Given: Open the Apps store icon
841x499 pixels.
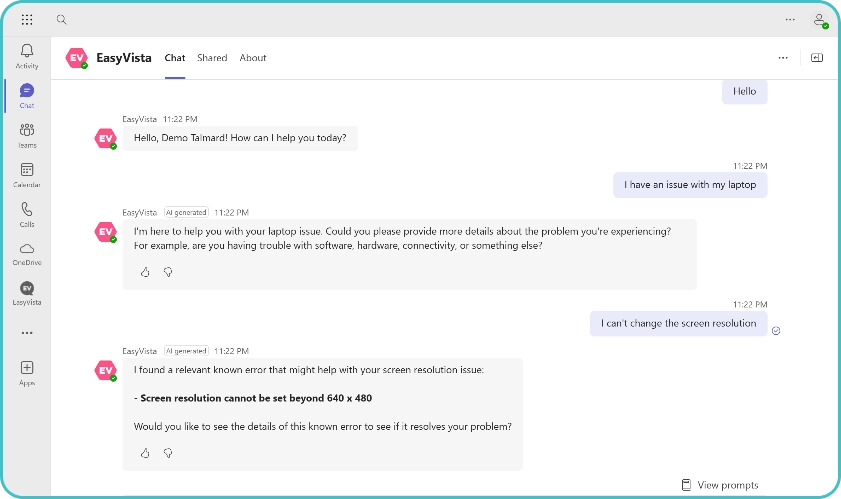Looking at the screenshot, I should pyautogui.click(x=27, y=371).
